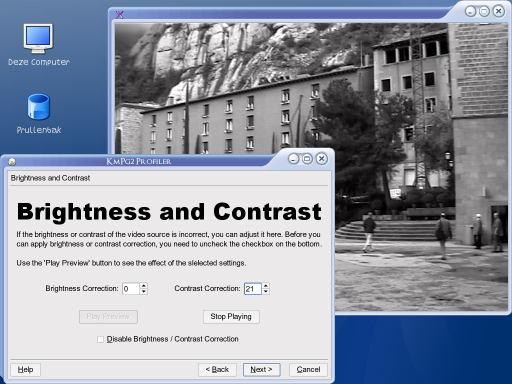The width and height of the screenshot is (512, 384).
Task: Decrease Contrast Correction with down arrow
Action: point(266,292)
